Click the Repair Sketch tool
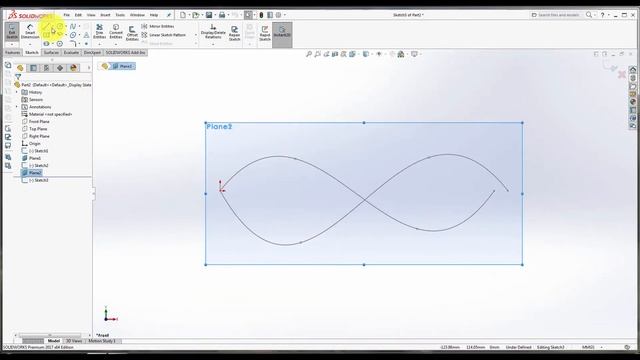The width and height of the screenshot is (640, 360). 234,33
